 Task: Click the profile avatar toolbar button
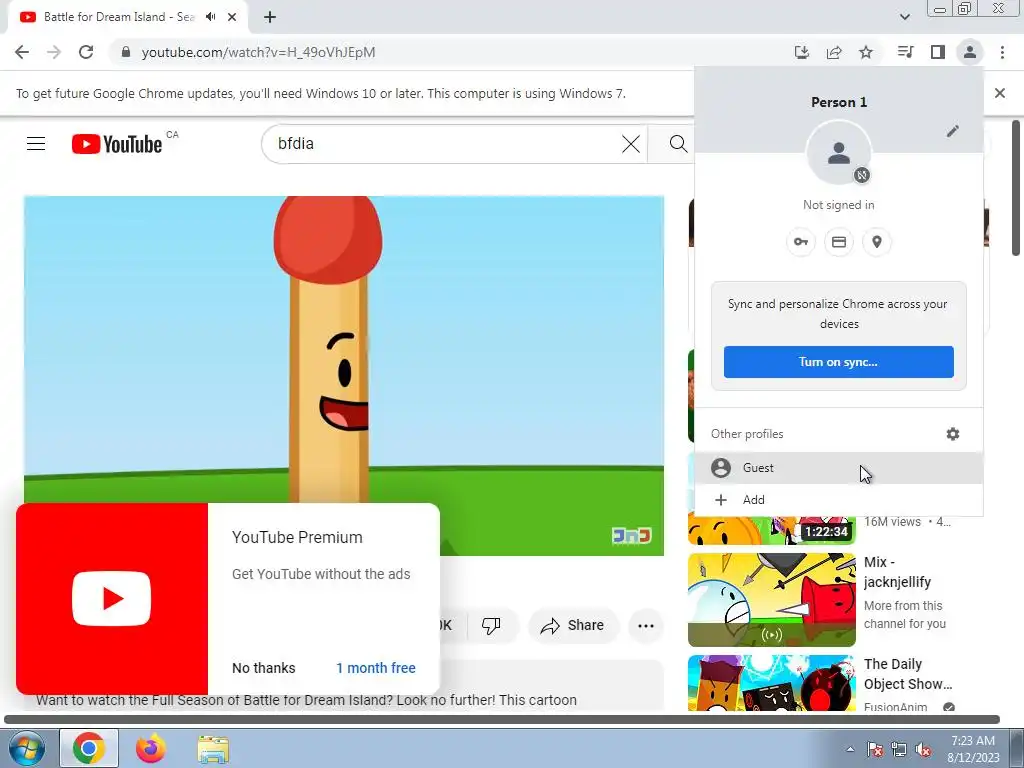pyautogui.click(x=970, y=52)
